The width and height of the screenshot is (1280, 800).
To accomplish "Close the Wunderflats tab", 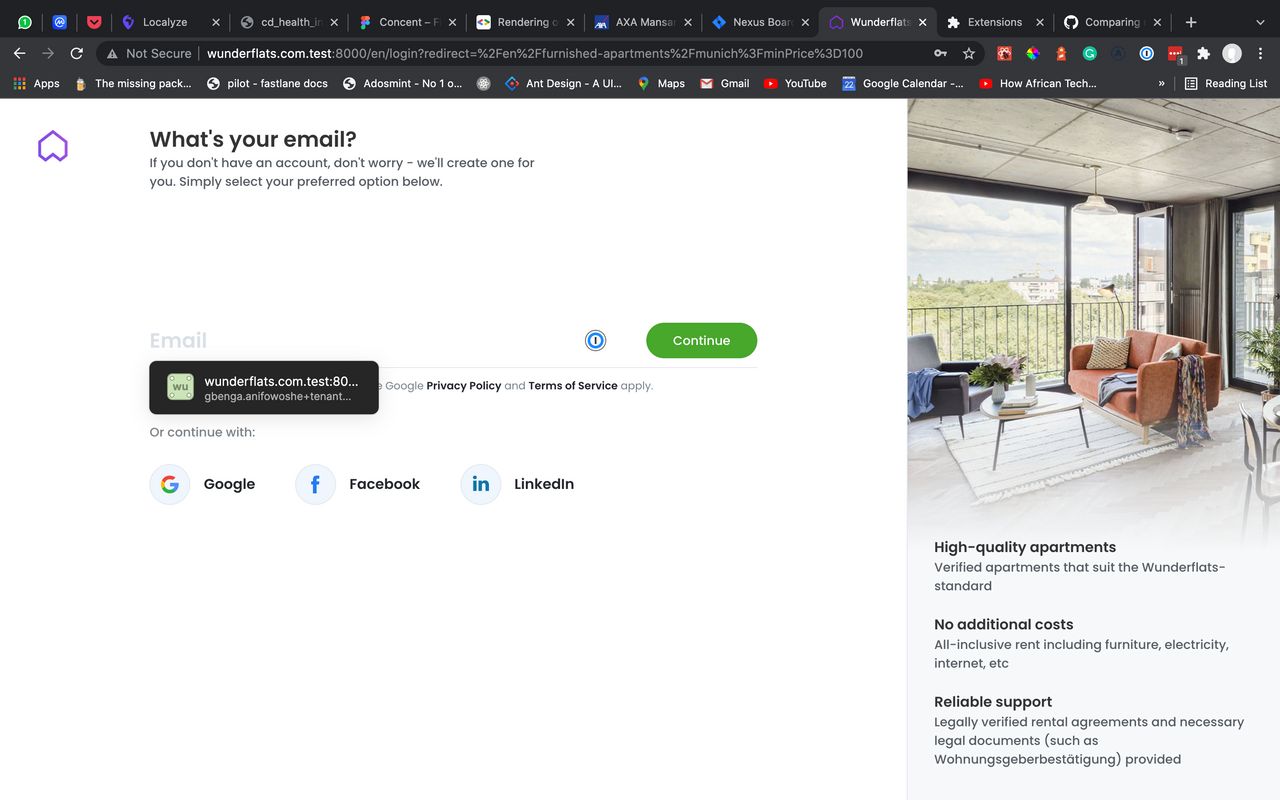I will pyautogui.click(x=922, y=22).
